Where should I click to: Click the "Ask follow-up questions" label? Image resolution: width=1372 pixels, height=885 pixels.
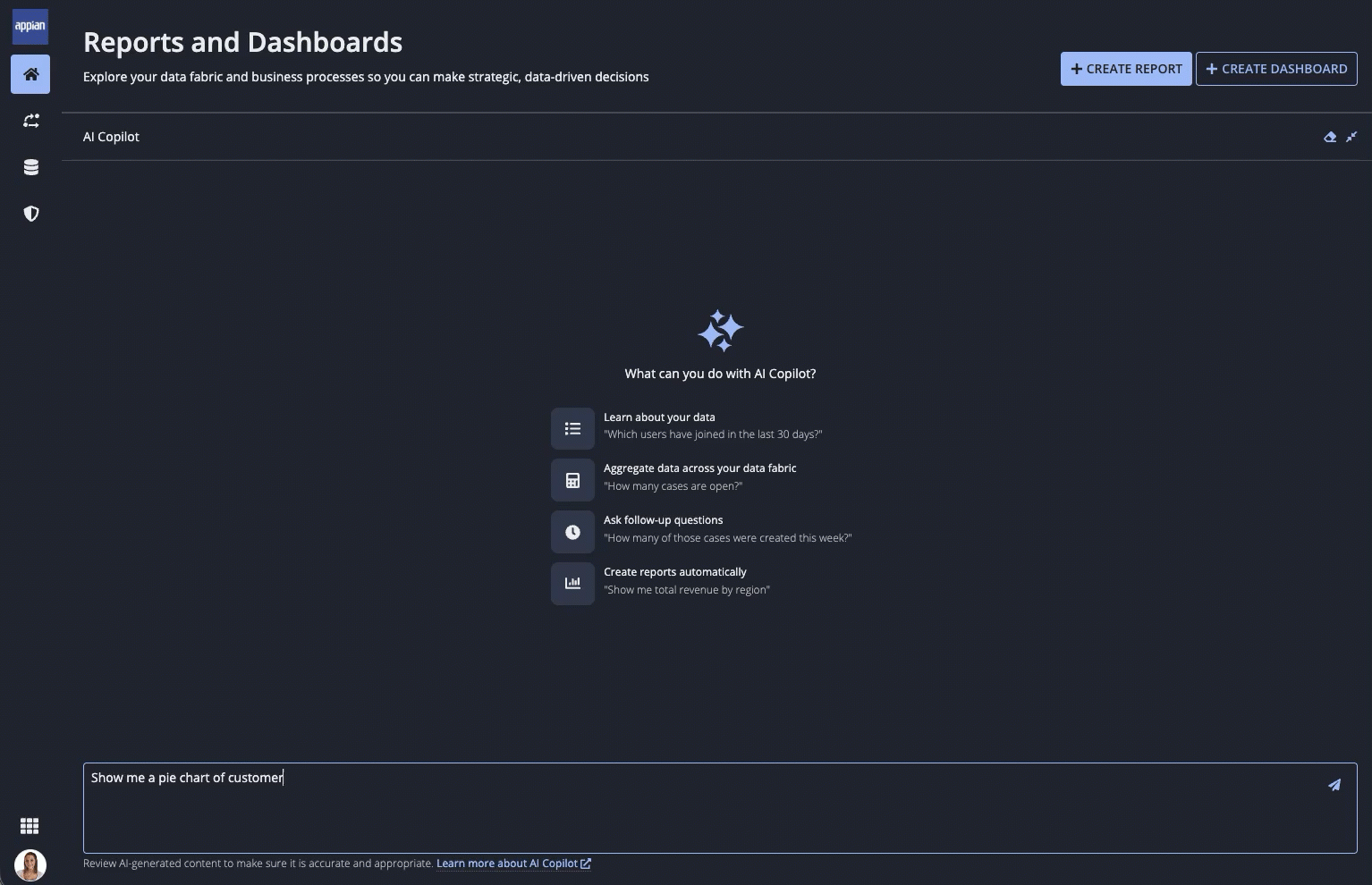[663, 520]
